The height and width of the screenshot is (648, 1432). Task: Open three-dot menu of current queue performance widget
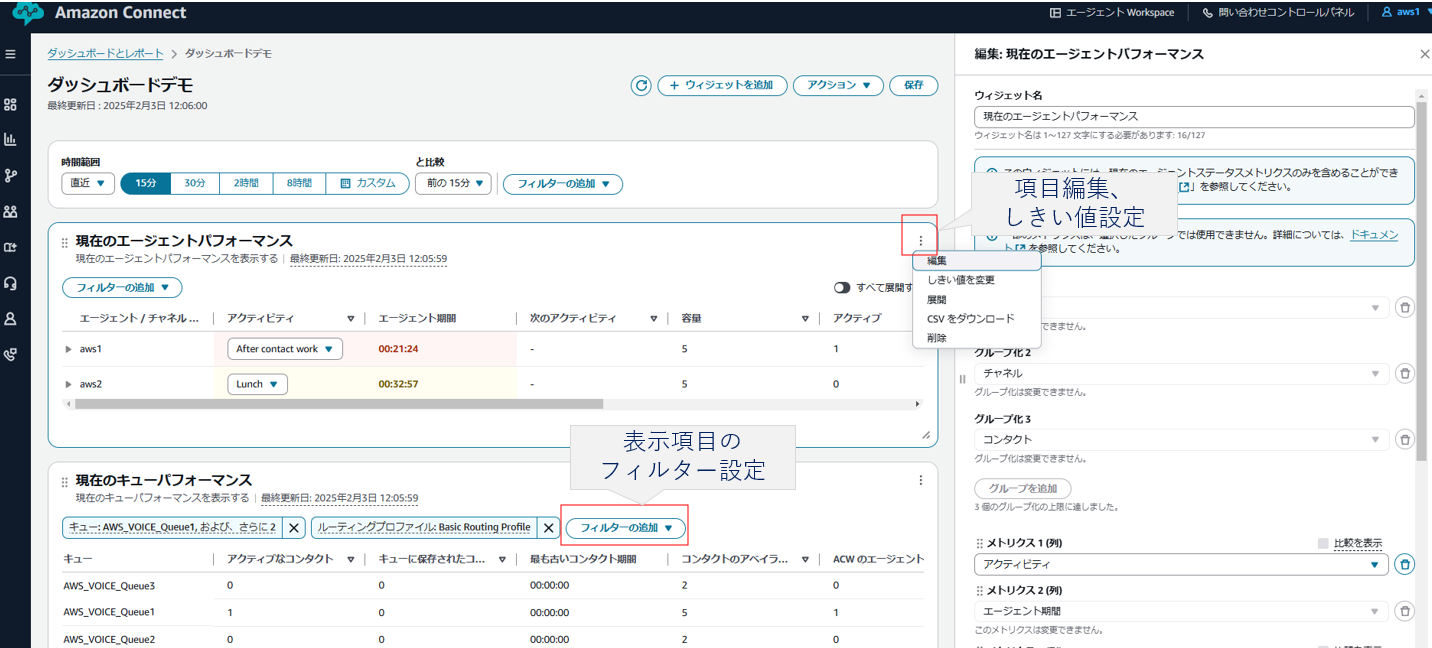(x=921, y=480)
